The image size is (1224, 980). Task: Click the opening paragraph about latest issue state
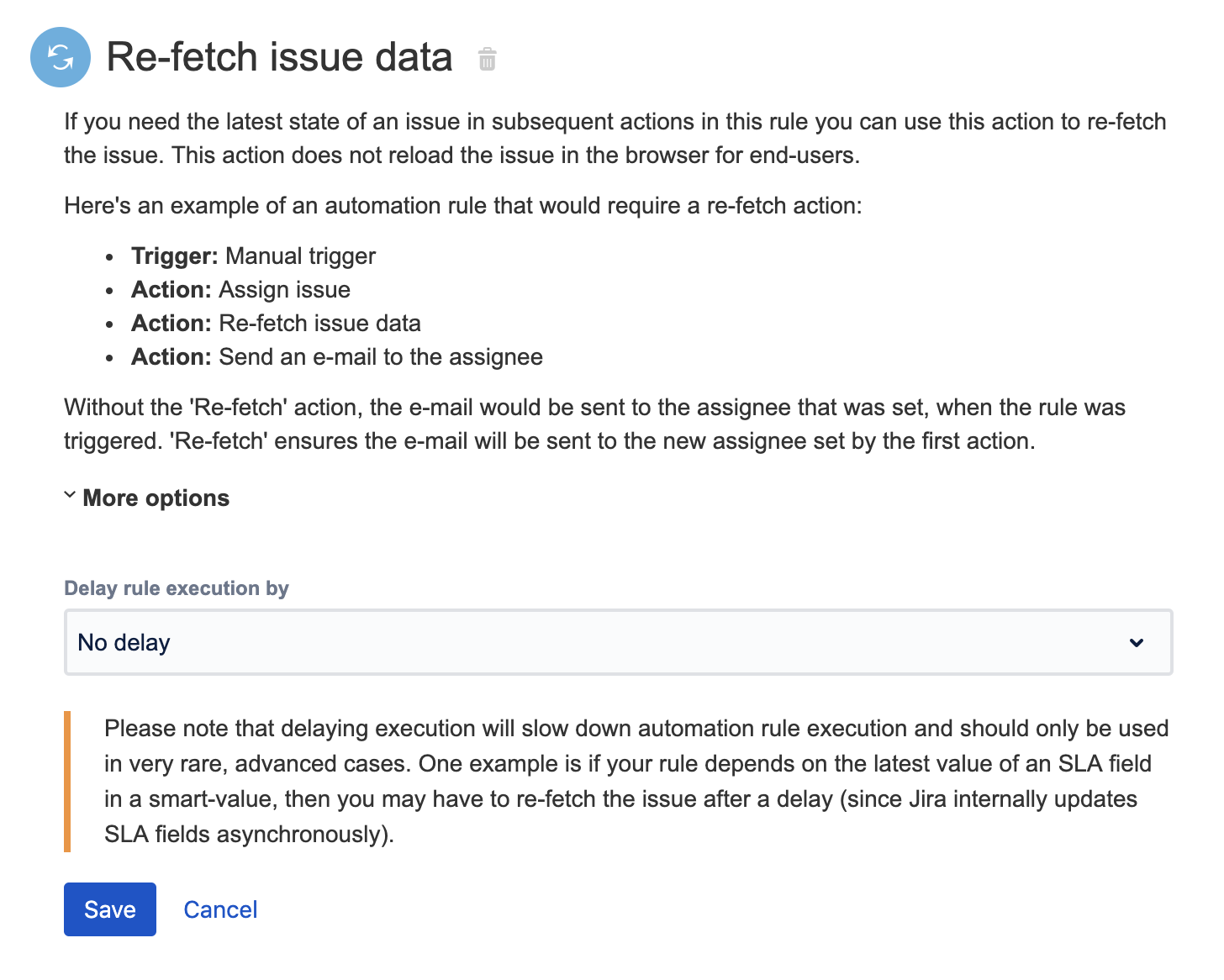pyautogui.click(x=615, y=139)
